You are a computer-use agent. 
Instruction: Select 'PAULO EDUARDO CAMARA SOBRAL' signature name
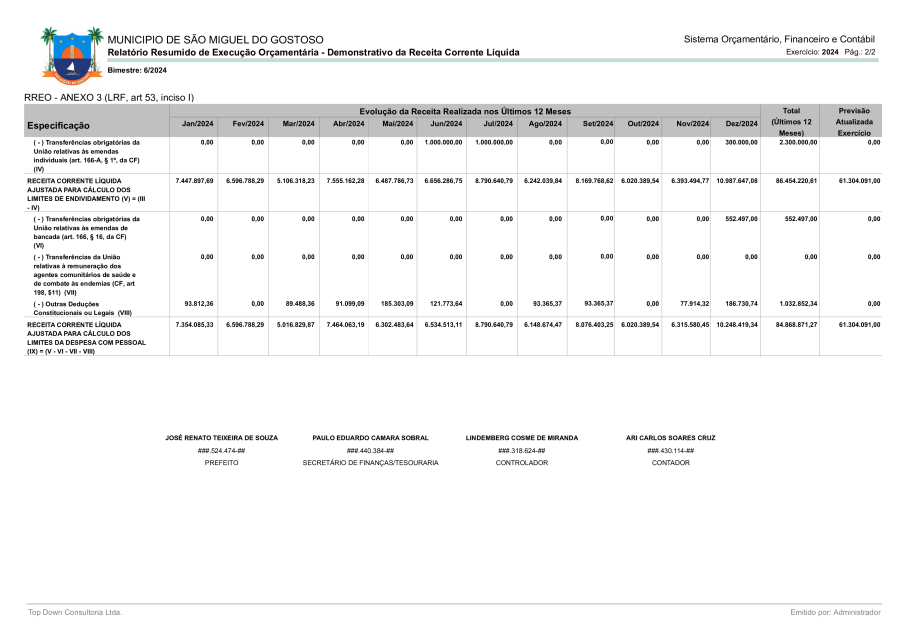370,438
